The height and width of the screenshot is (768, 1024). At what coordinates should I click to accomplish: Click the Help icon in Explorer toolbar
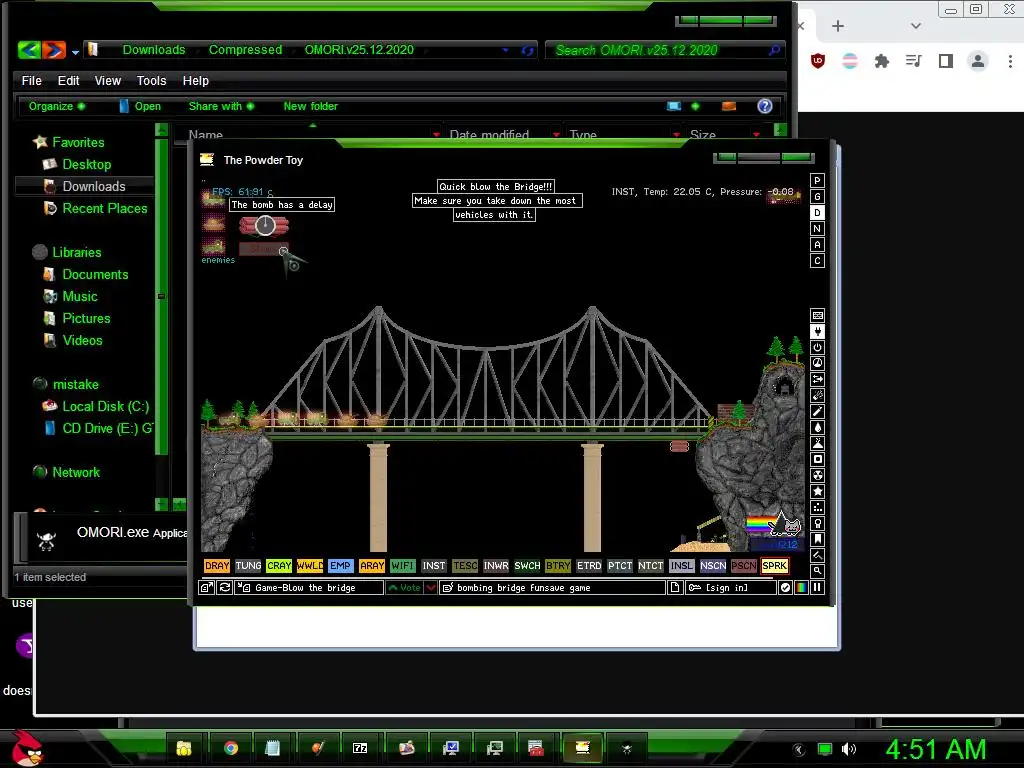click(x=765, y=106)
